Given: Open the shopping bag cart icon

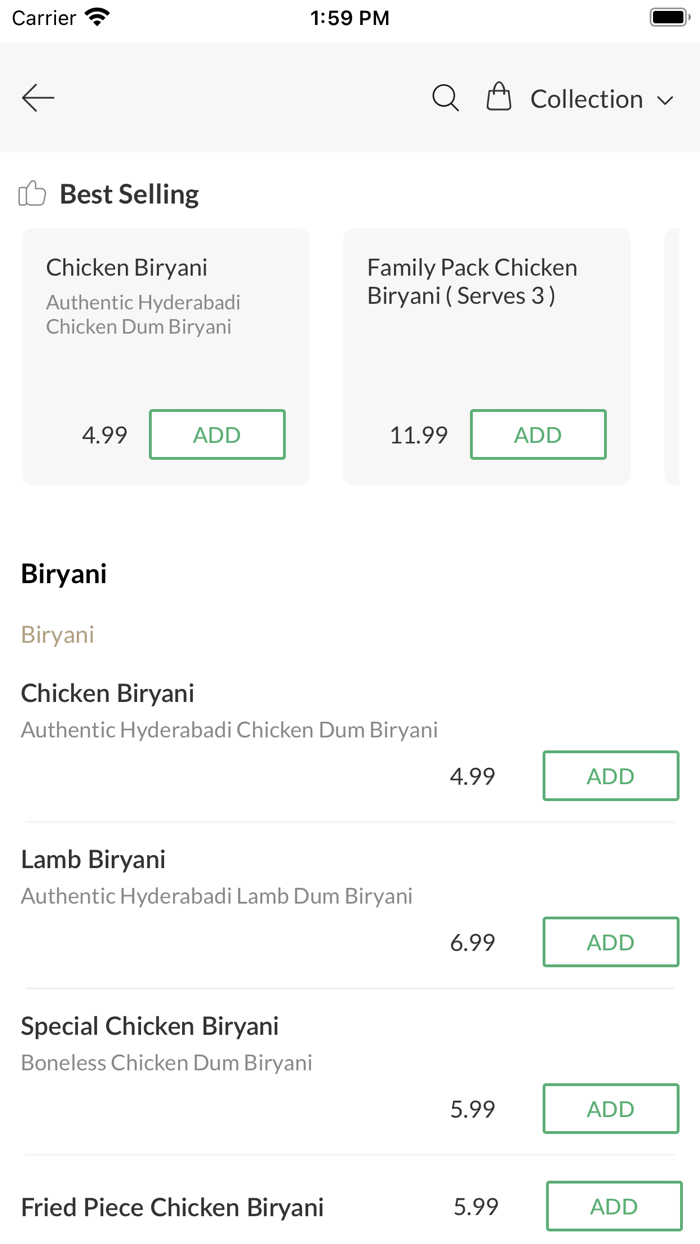Looking at the screenshot, I should pos(497,97).
